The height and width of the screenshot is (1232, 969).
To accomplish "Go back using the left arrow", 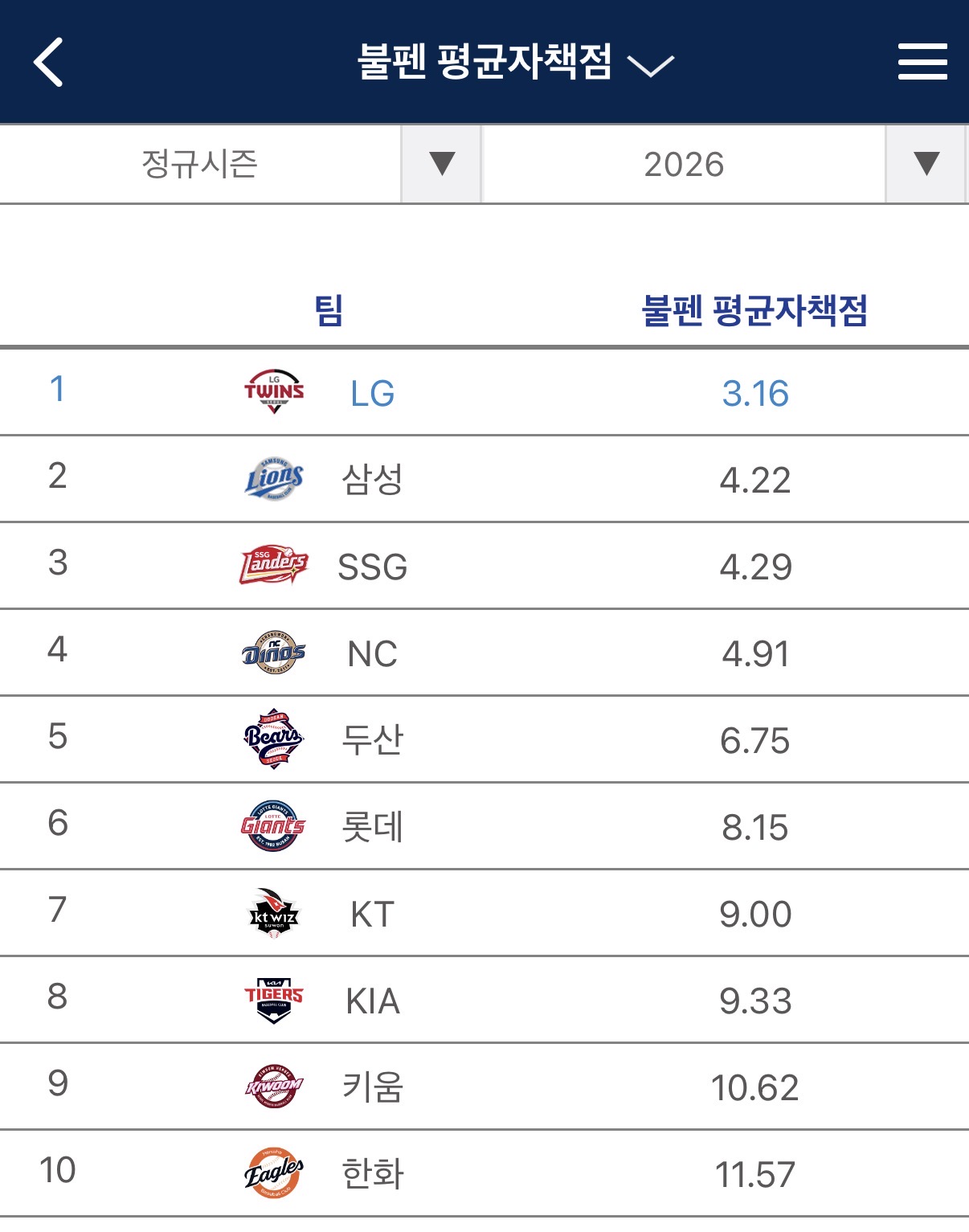I will (x=48, y=62).
